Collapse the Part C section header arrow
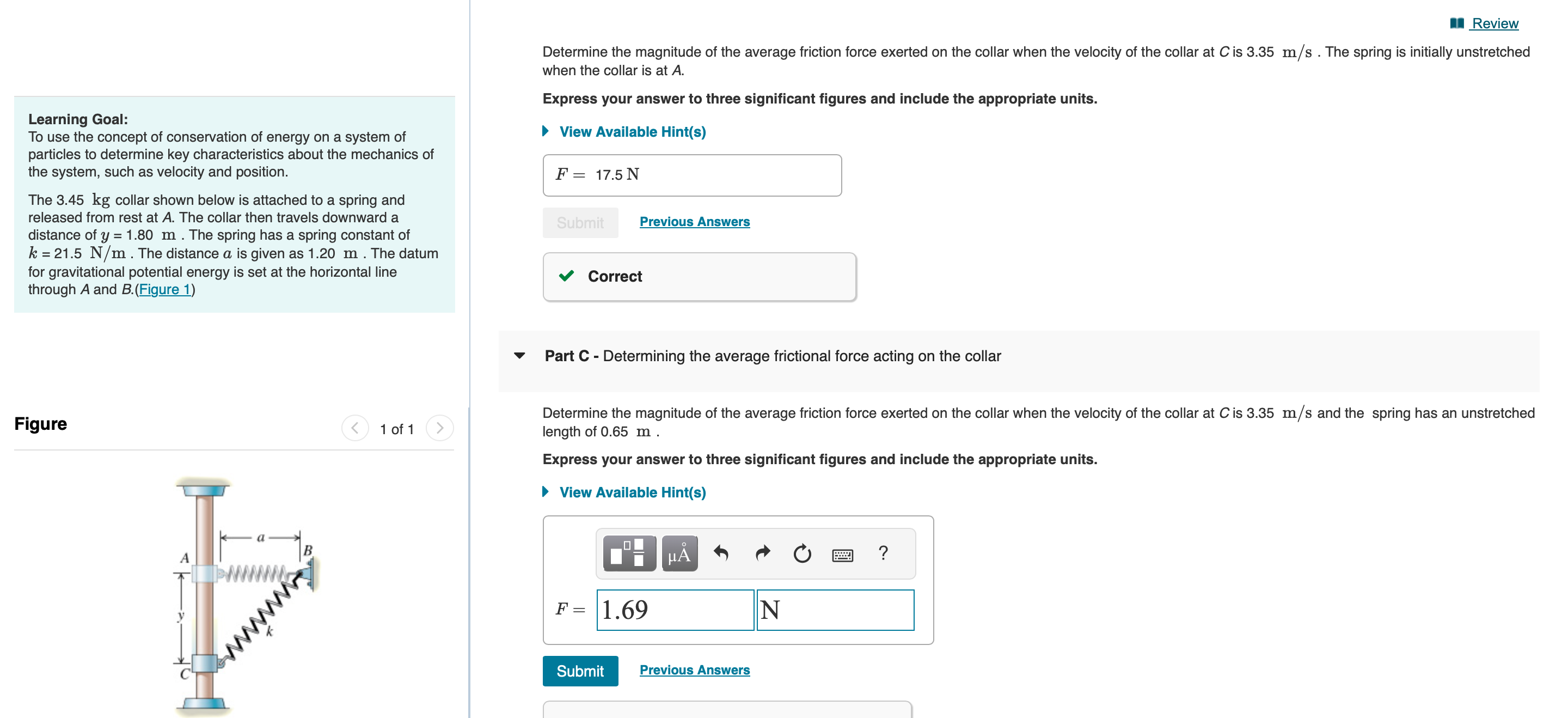Viewport: 1568px width, 718px height. click(x=519, y=356)
